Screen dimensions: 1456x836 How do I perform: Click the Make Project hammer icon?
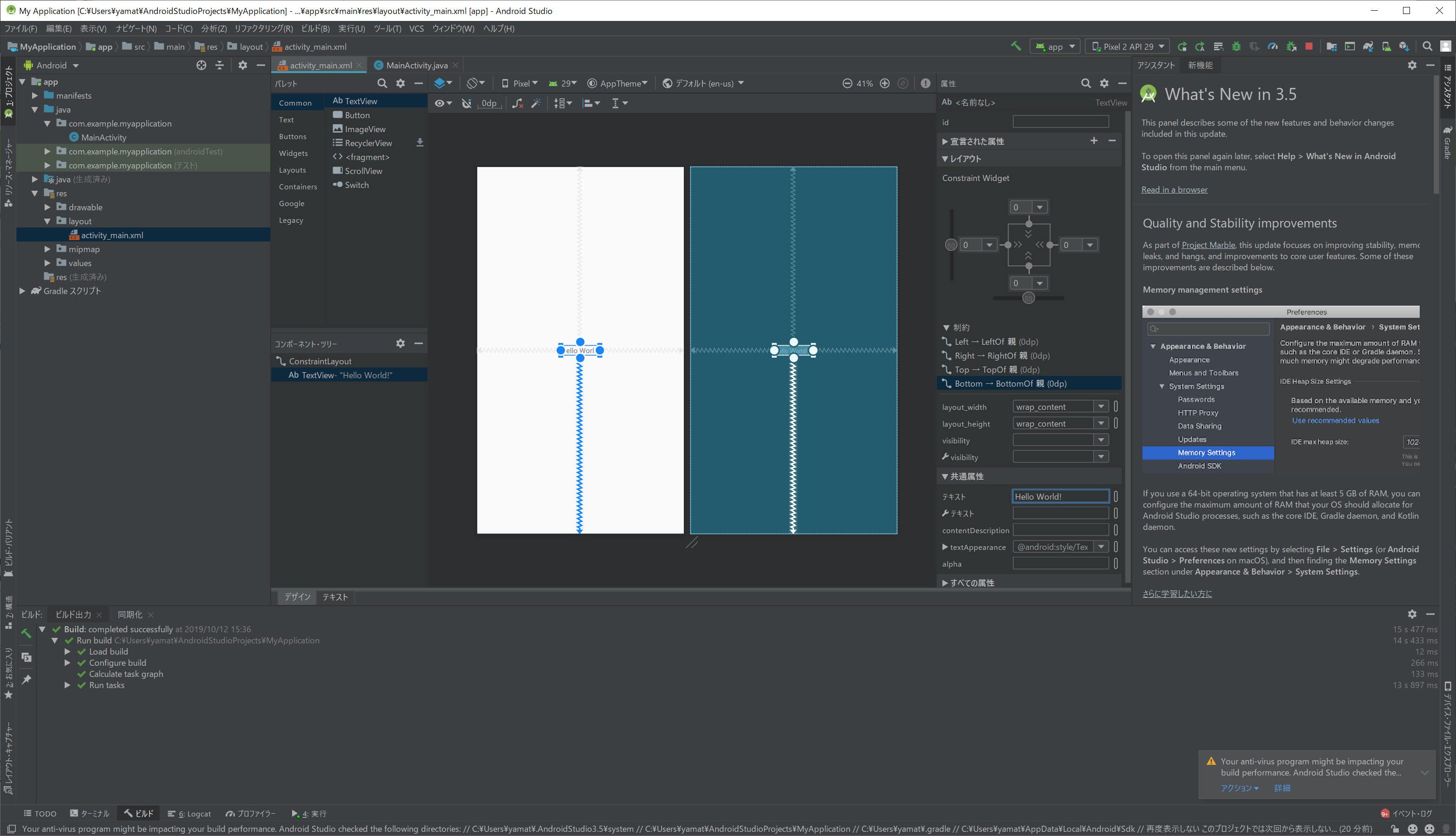[x=1015, y=47]
